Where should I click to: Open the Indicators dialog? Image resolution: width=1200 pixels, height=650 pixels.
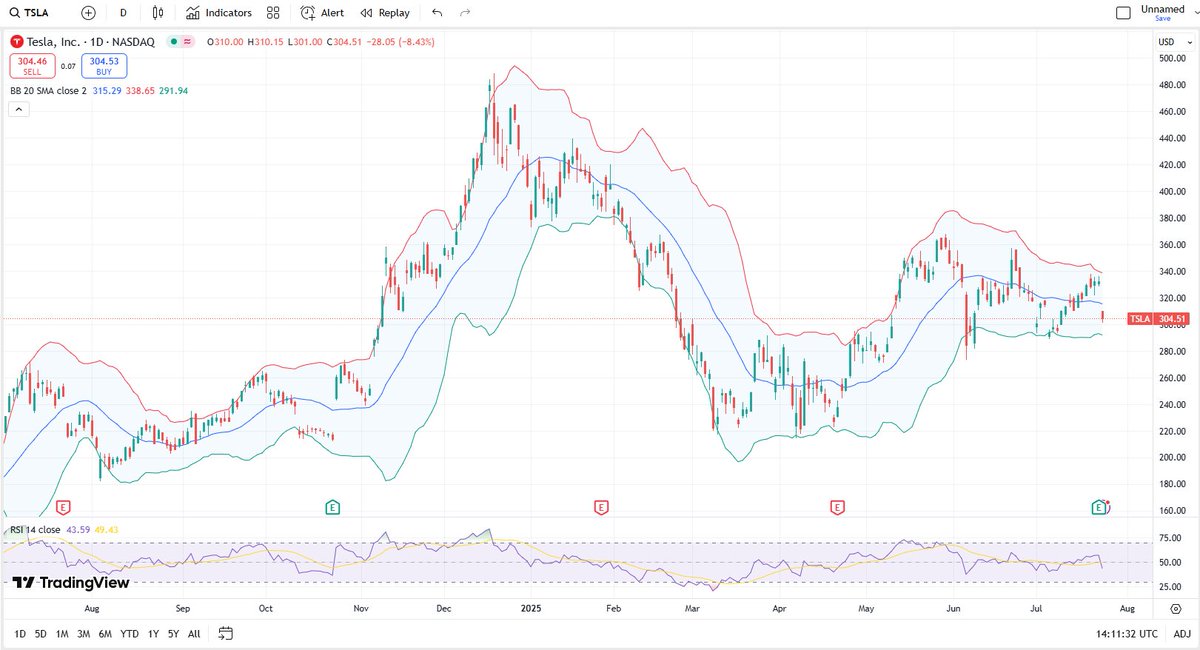tap(219, 13)
